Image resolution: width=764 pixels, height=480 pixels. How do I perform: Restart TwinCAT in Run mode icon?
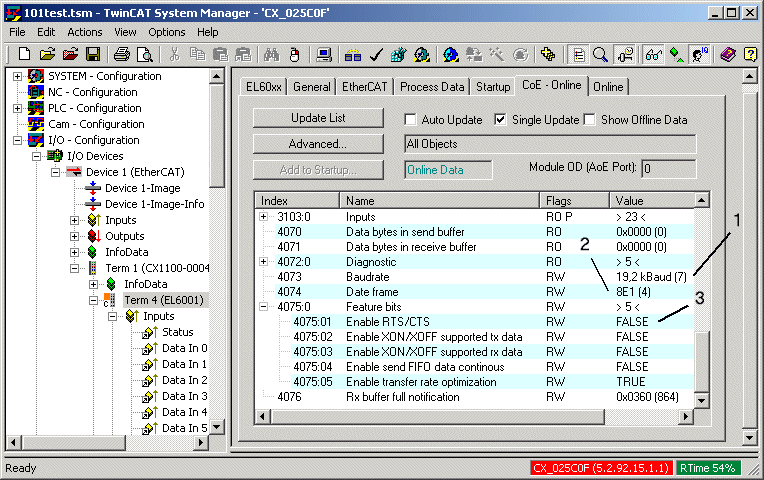click(x=421, y=54)
